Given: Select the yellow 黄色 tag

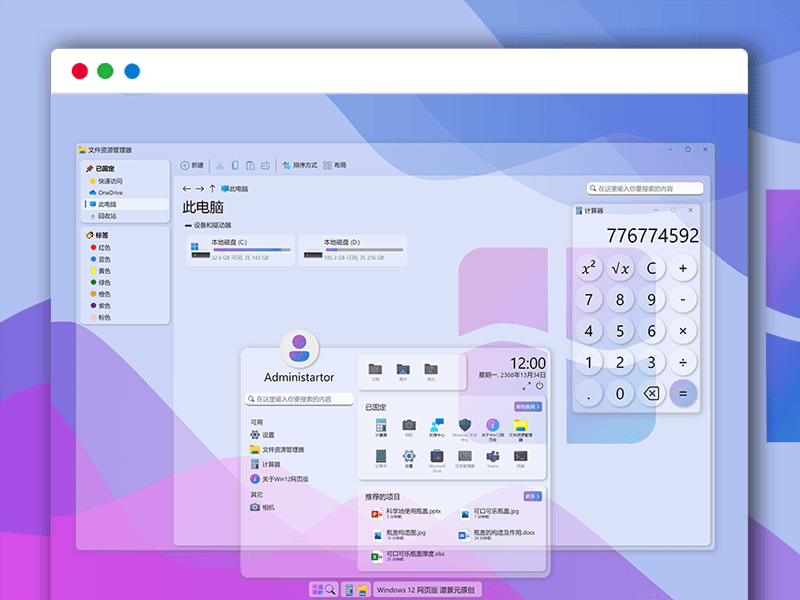Looking at the screenshot, I should [x=101, y=271].
